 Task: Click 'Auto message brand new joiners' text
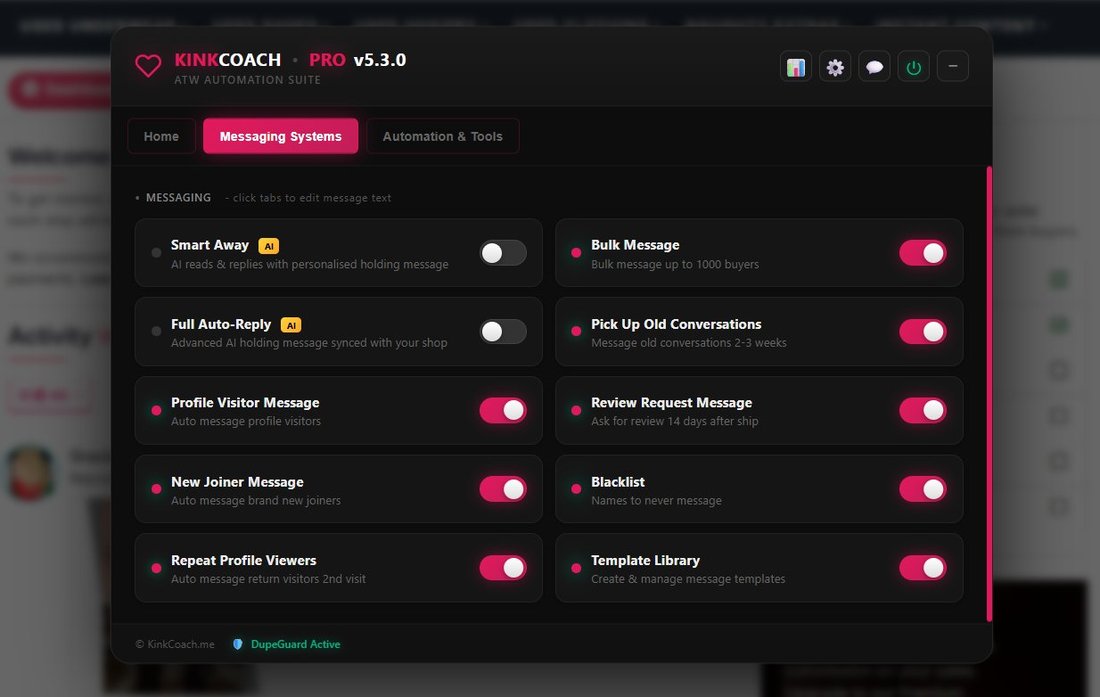(255, 501)
